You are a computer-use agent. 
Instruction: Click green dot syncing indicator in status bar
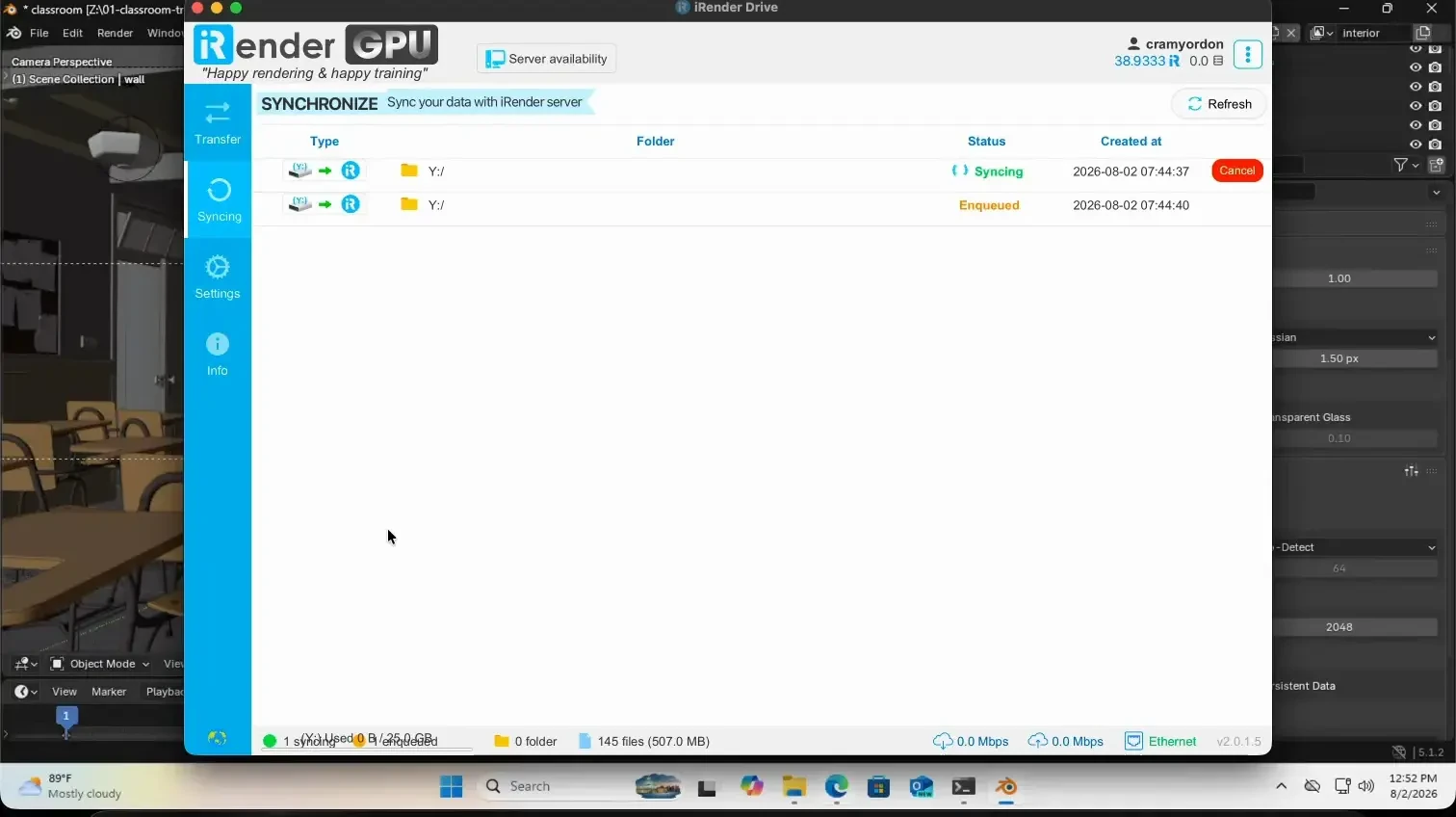(270, 741)
